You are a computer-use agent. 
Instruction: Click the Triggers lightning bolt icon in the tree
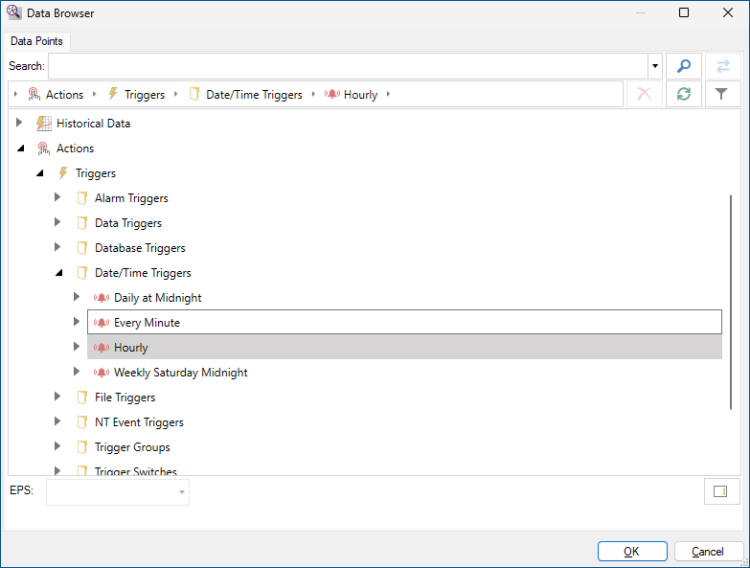pos(63,173)
